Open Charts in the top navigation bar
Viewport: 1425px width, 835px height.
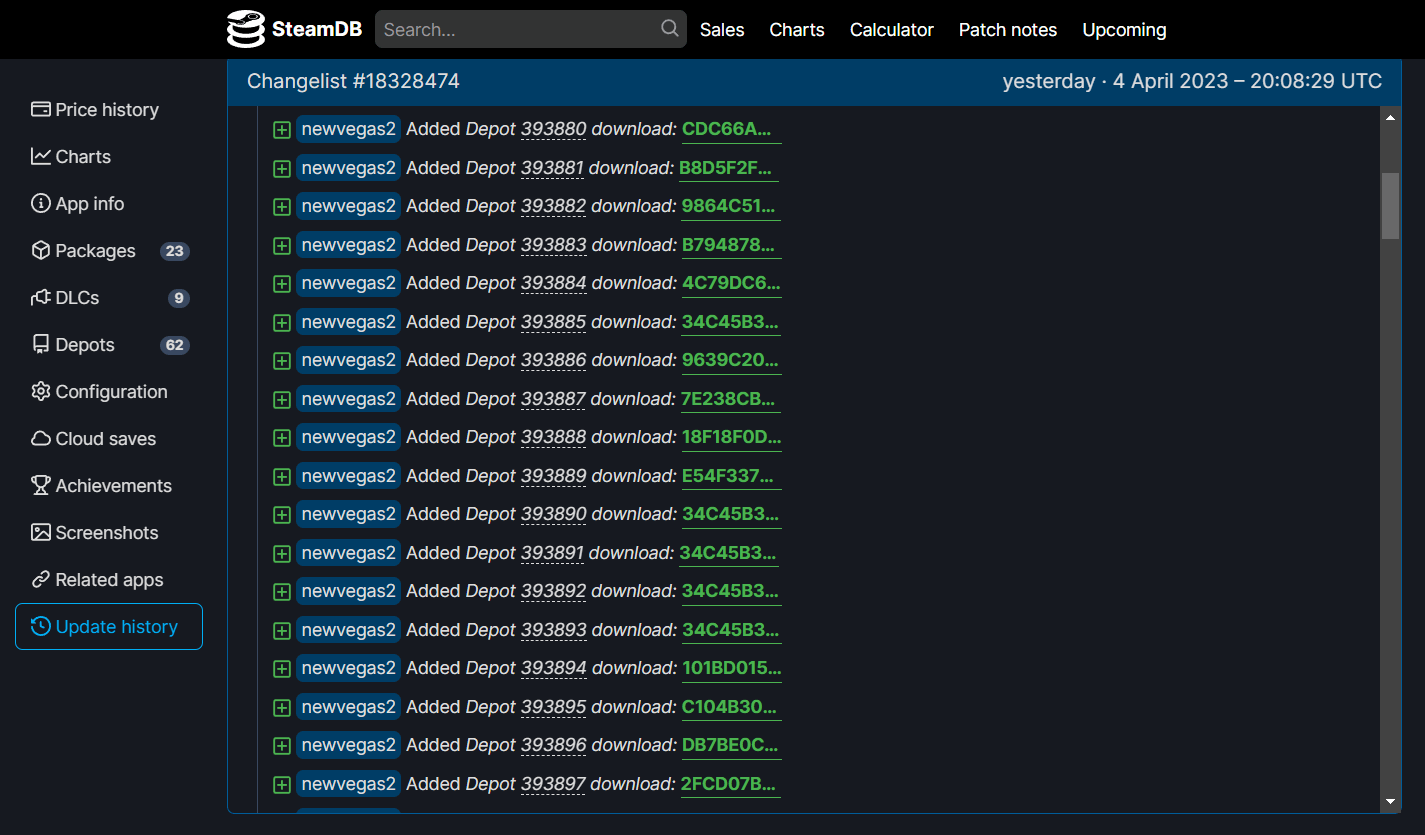[x=797, y=30]
